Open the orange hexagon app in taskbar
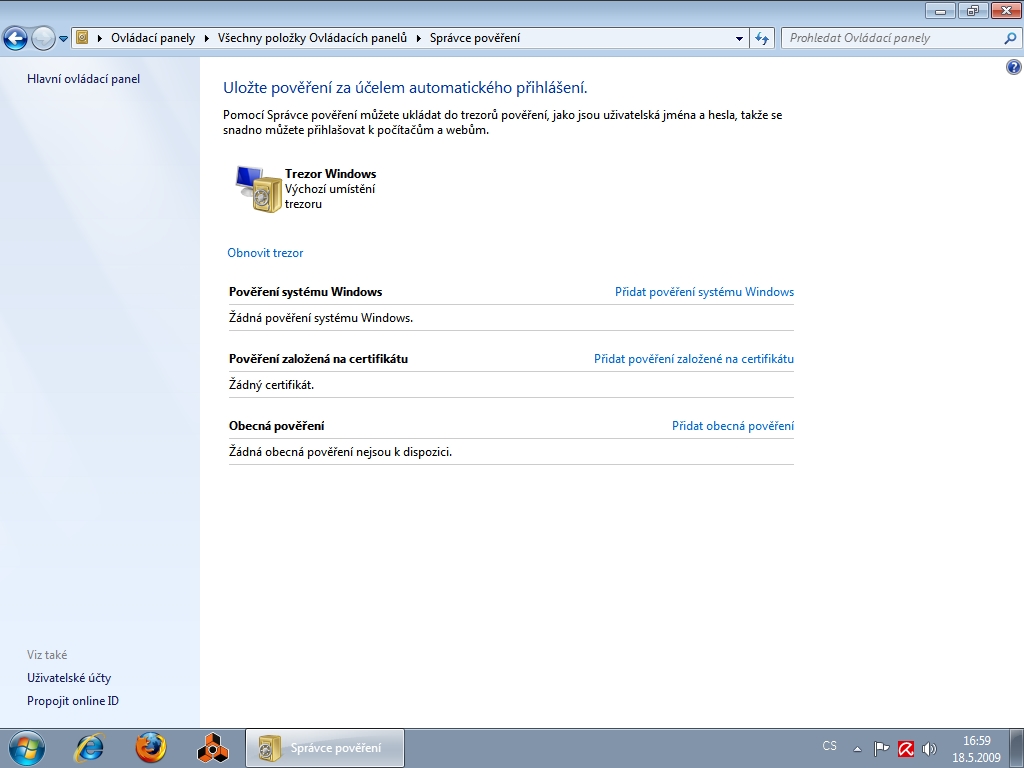Viewport: 1024px width, 768px height. click(213, 748)
